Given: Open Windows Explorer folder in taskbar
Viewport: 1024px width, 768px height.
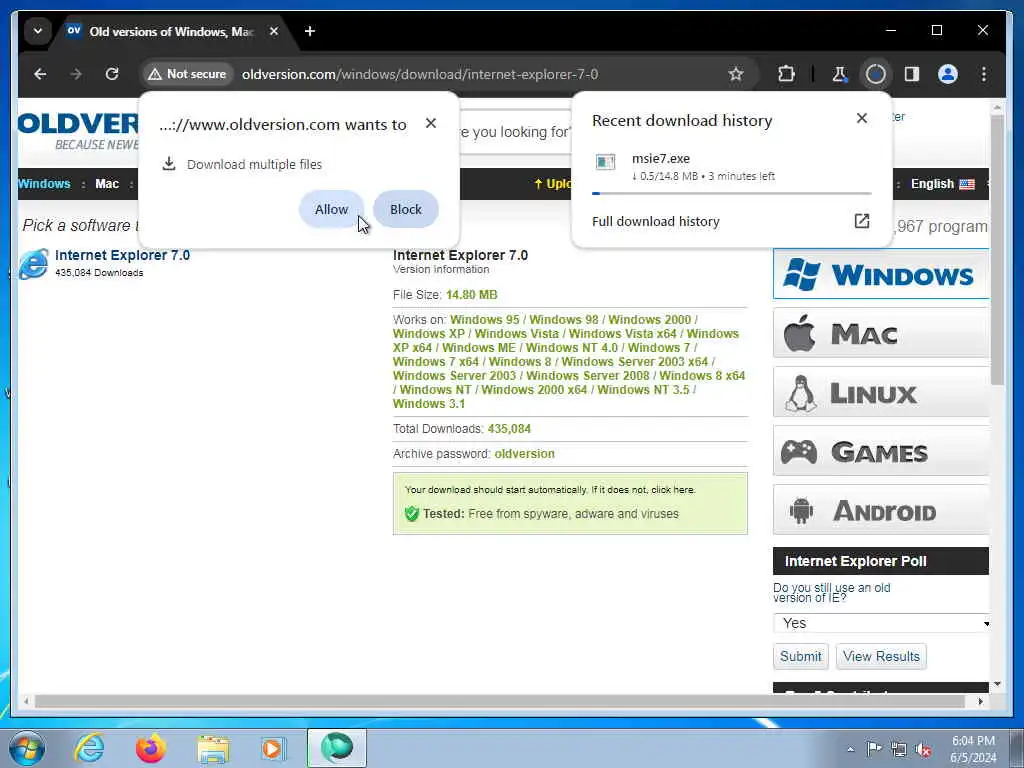Looking at the screenshot, I should [x=213, y=748].
